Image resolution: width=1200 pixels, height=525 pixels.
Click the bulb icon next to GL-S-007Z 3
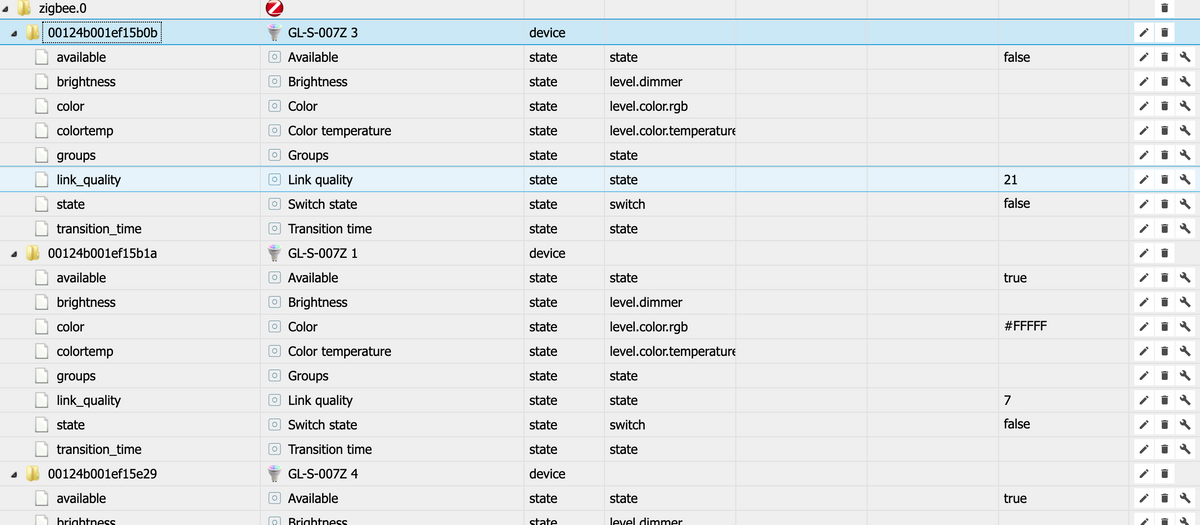[x=275, y=33]
